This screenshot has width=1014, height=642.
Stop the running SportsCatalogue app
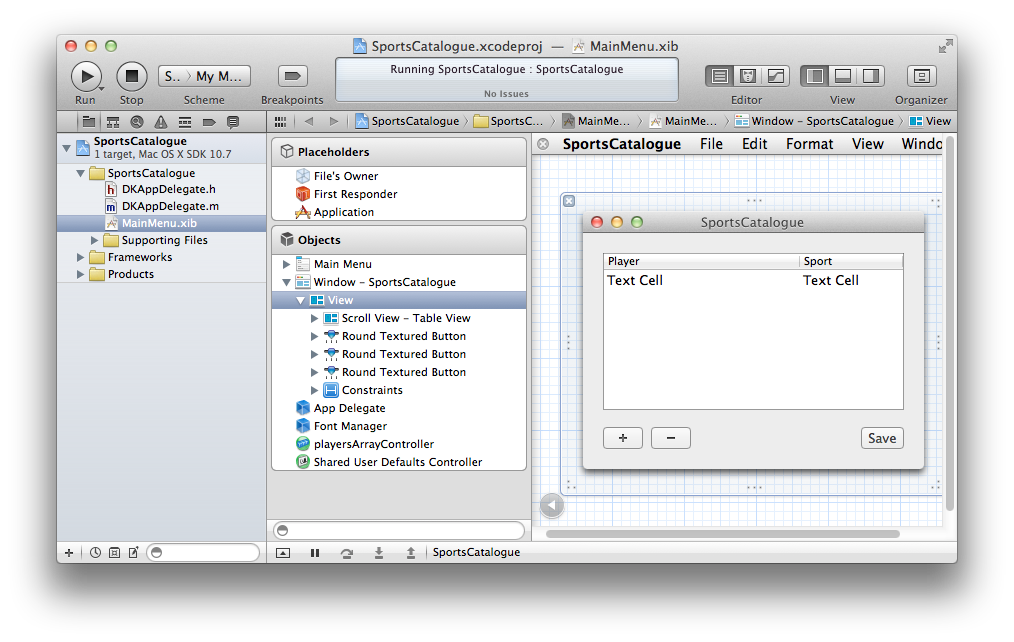[131, 76]
